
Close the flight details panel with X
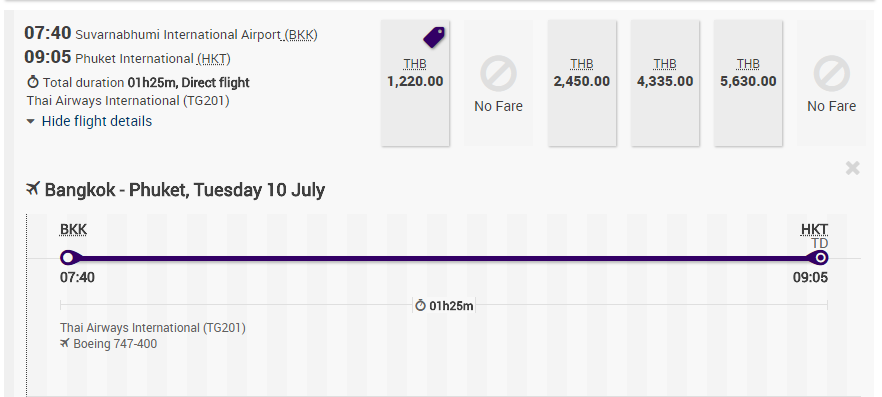coord(852,168)
